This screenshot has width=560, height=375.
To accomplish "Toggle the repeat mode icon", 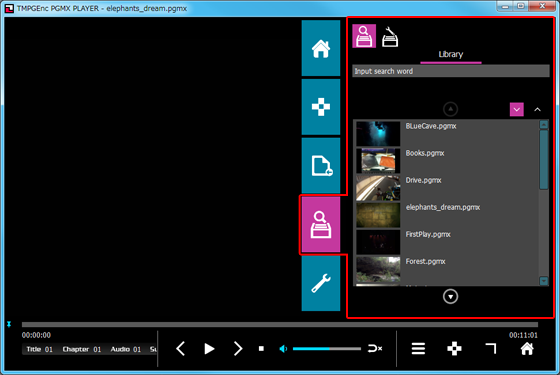I will (375, 349).
